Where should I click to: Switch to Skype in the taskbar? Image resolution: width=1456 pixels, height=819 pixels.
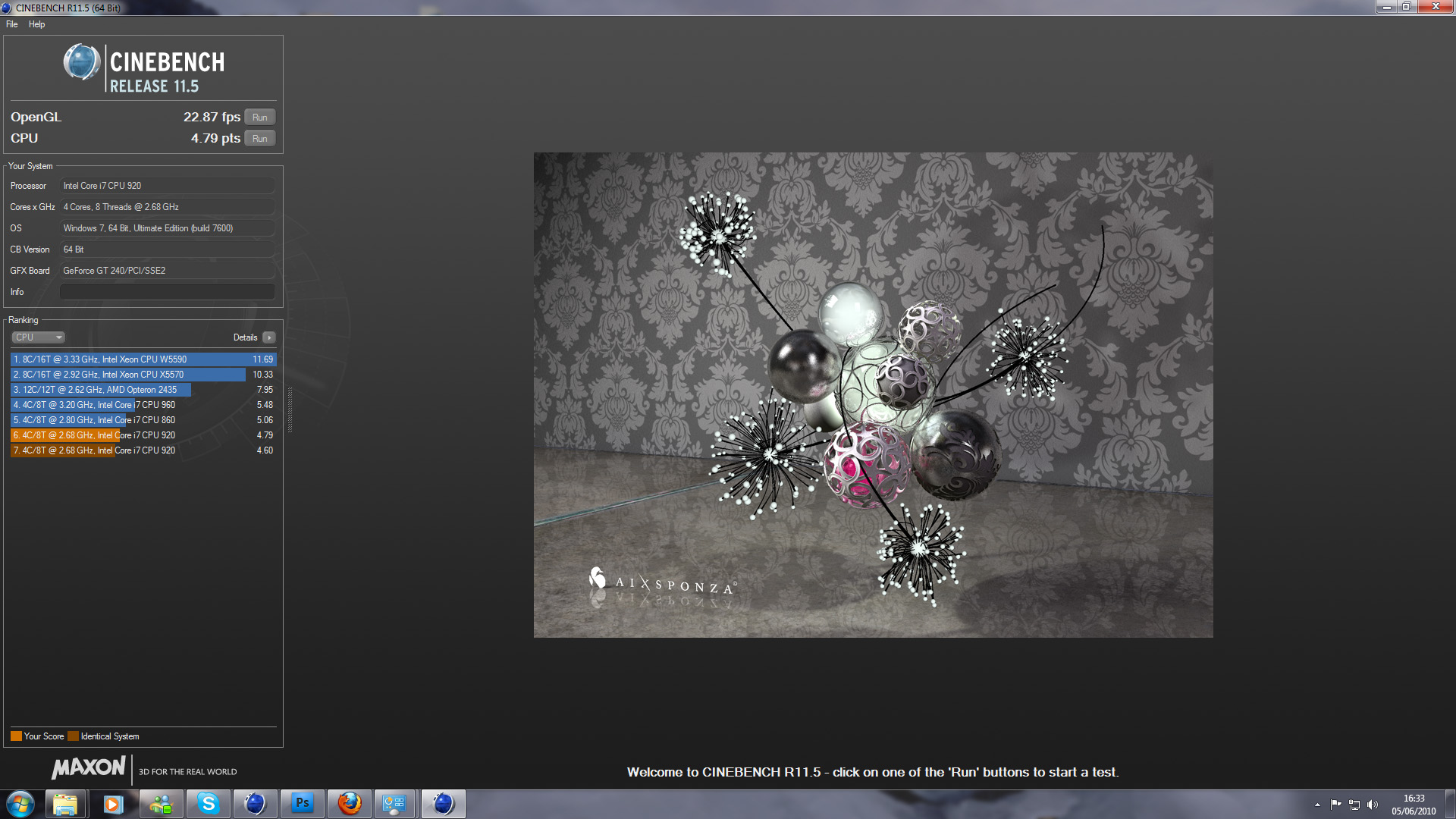[208, 804]
